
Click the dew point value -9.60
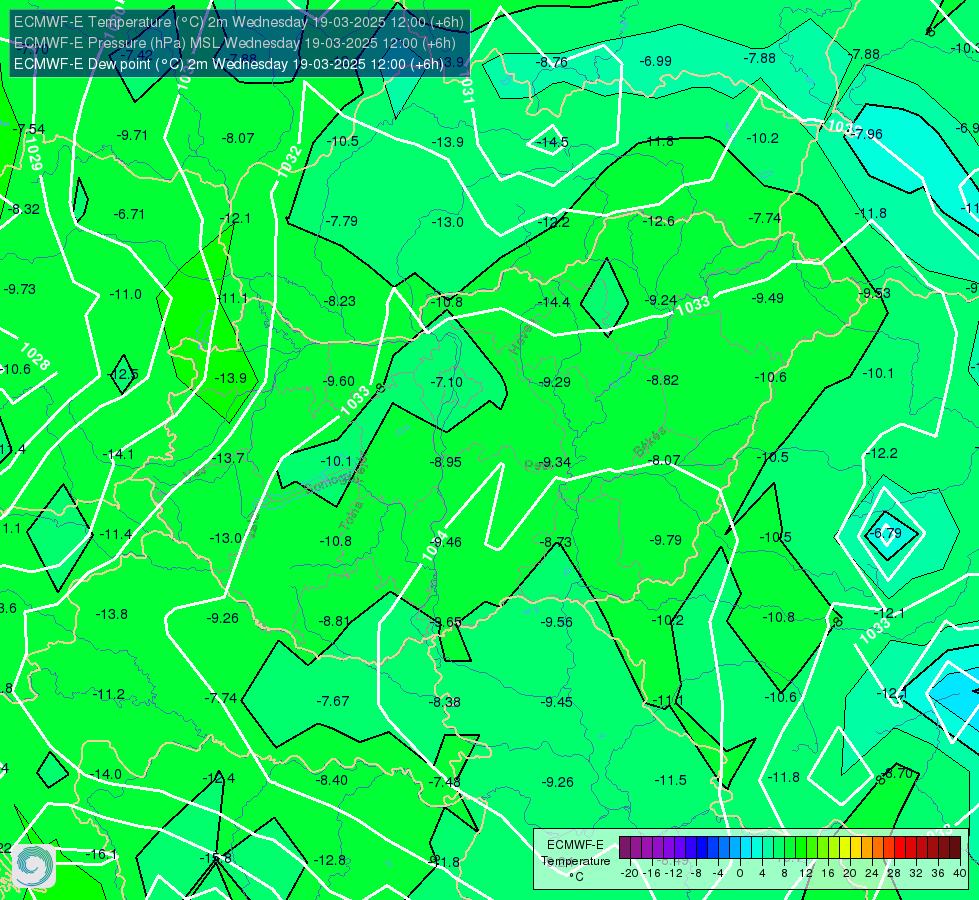(x=338, y=381)
